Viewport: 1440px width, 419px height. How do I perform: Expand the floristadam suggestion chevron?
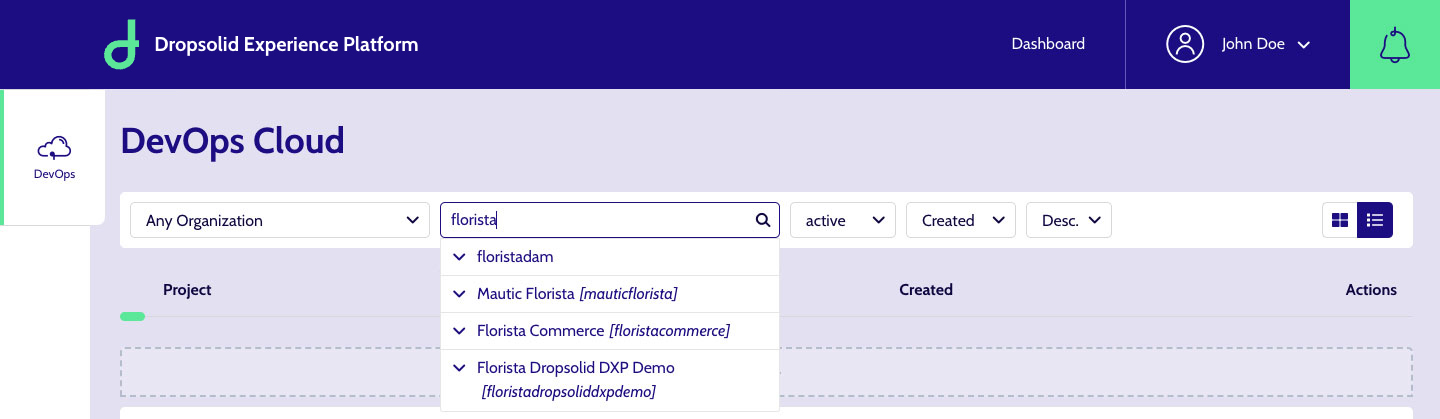point(459,257)
